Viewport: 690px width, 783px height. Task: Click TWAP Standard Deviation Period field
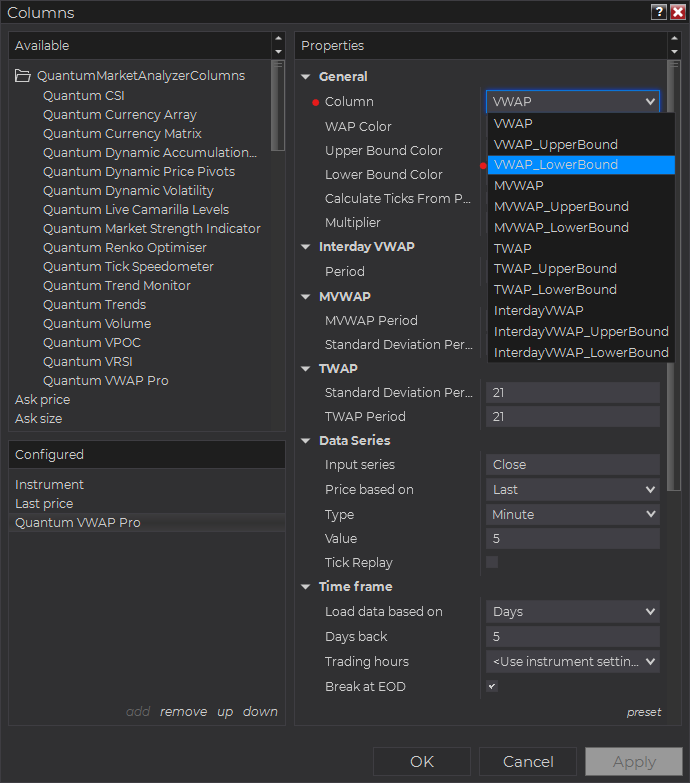tap(573, 392)
